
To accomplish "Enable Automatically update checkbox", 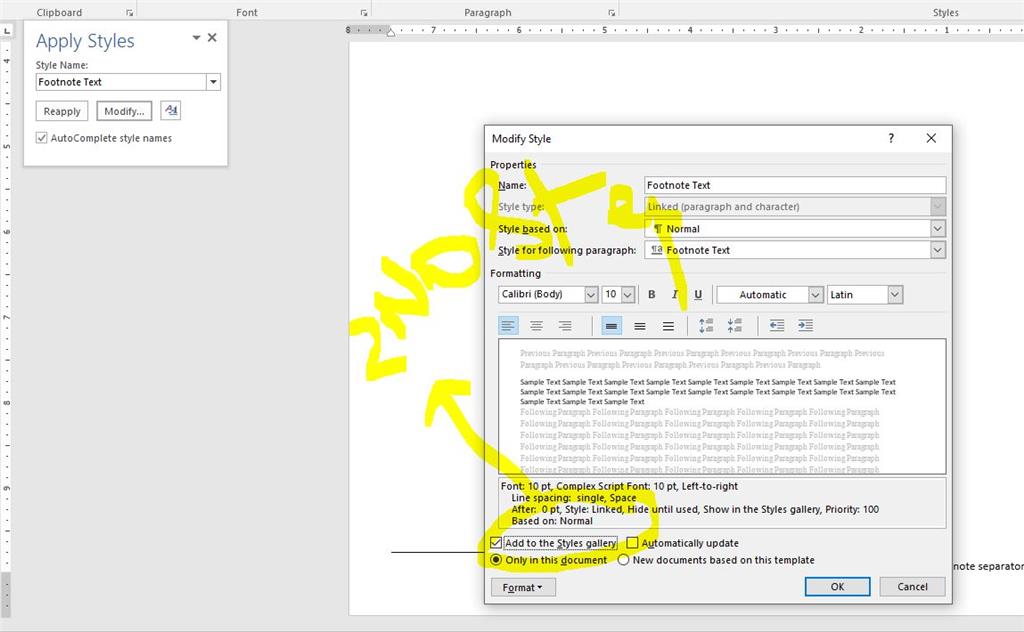I will tap(632, 543).
